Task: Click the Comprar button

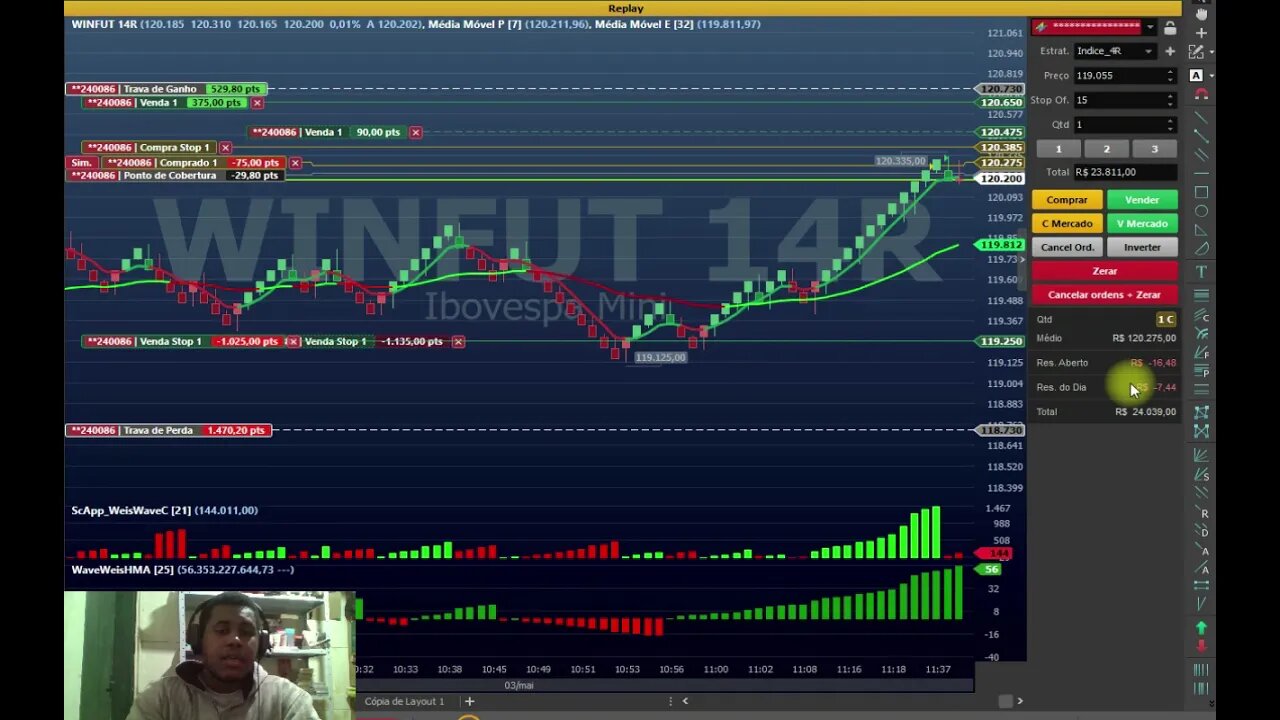Action: tap(1067, 200)
